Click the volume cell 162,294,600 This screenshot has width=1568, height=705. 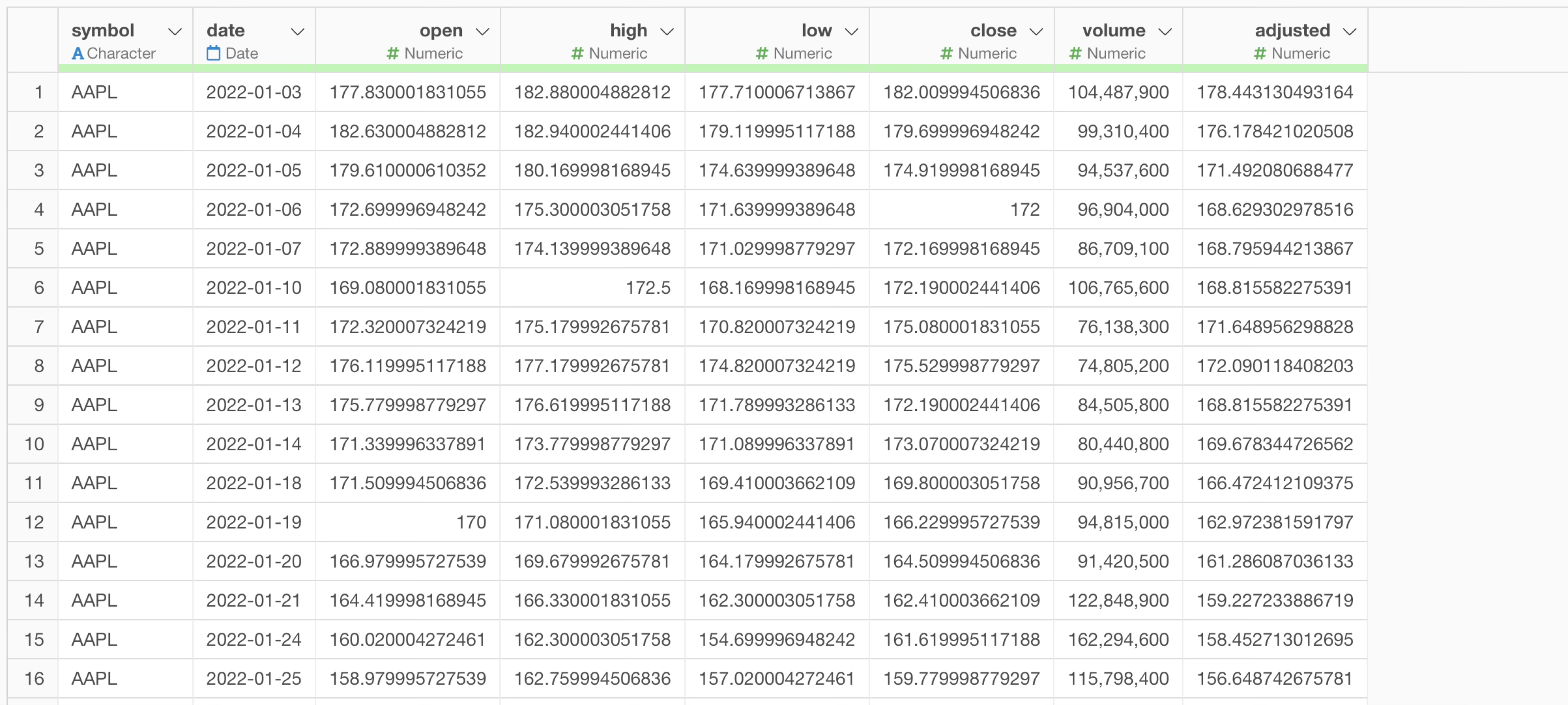pos(1118,639)
